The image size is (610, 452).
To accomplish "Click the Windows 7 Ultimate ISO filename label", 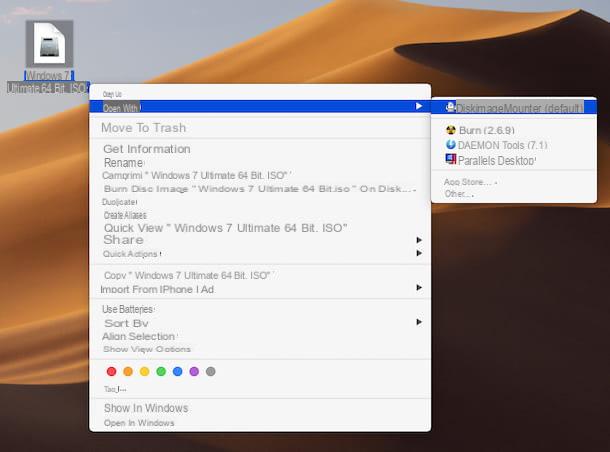I will (x=48, y=82).
